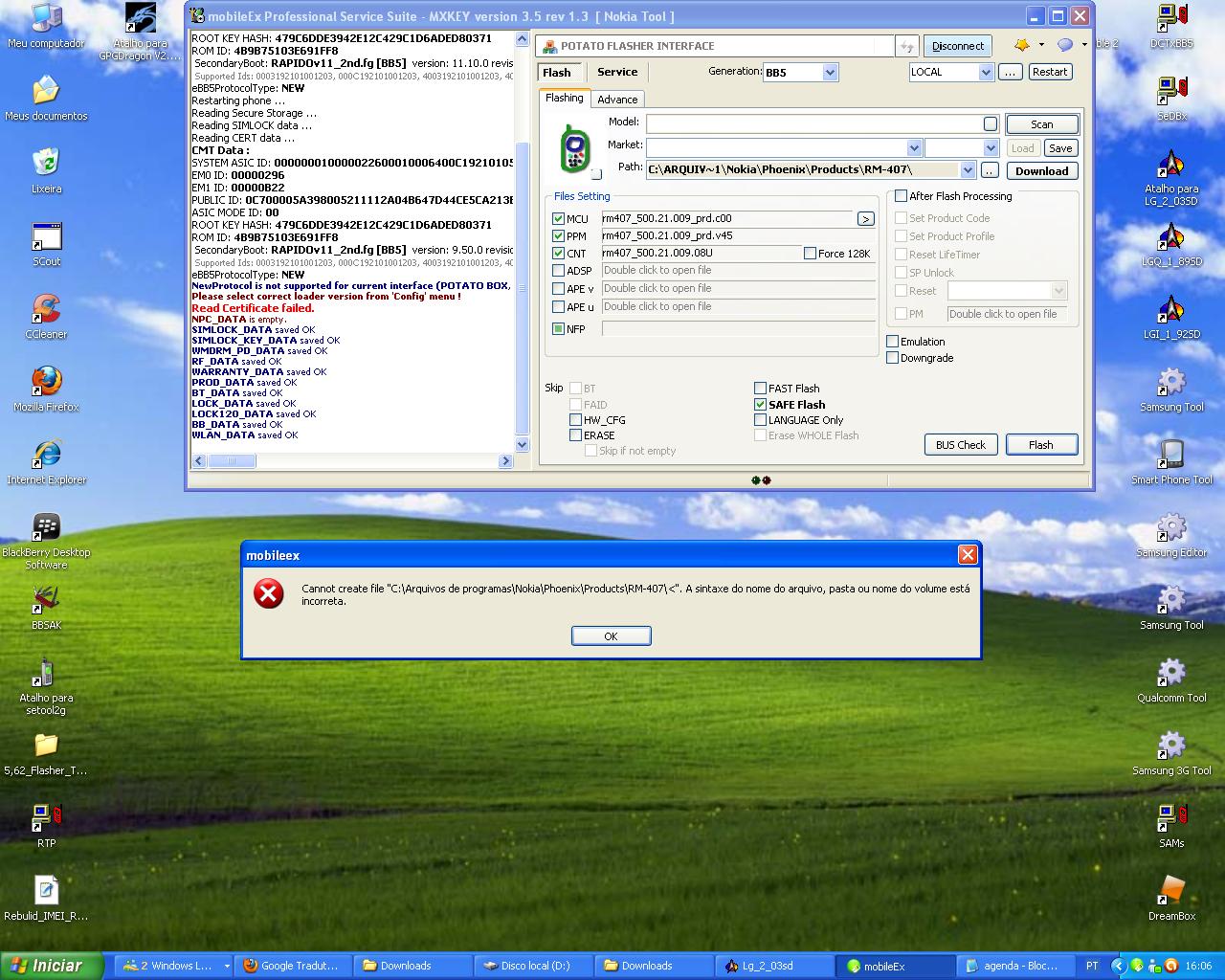Uncheck the CNT file checkbox
The height and width of the screenshot is (980, 1225).
(x=558, y=254)
